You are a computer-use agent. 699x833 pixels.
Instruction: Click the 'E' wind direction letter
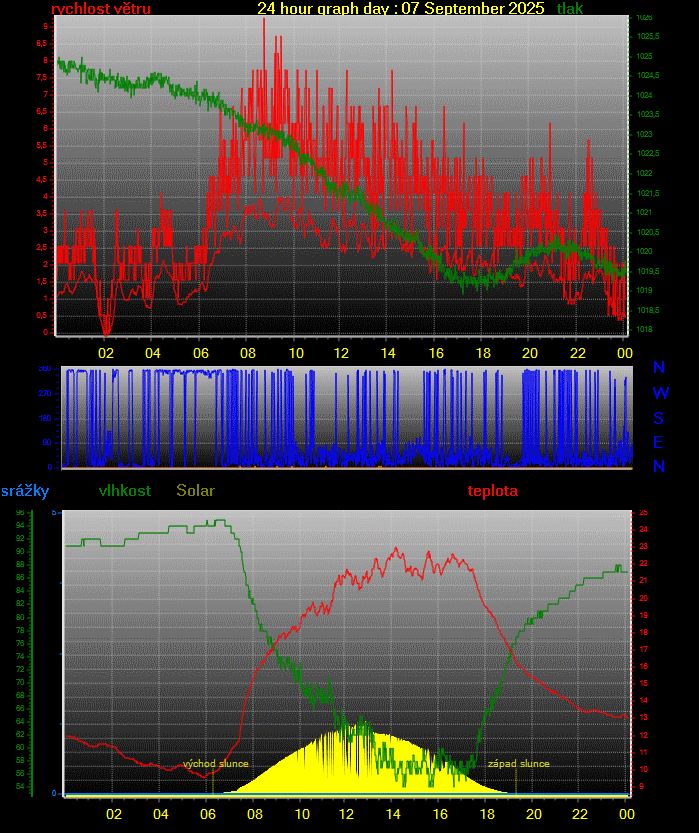point(659,442)
